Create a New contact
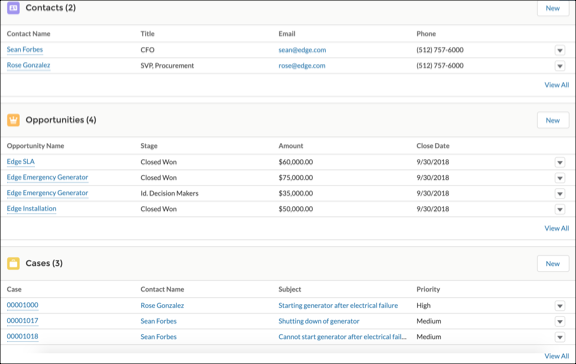The width and height of the screenshot is (576, 364). [x=553, y=8]
